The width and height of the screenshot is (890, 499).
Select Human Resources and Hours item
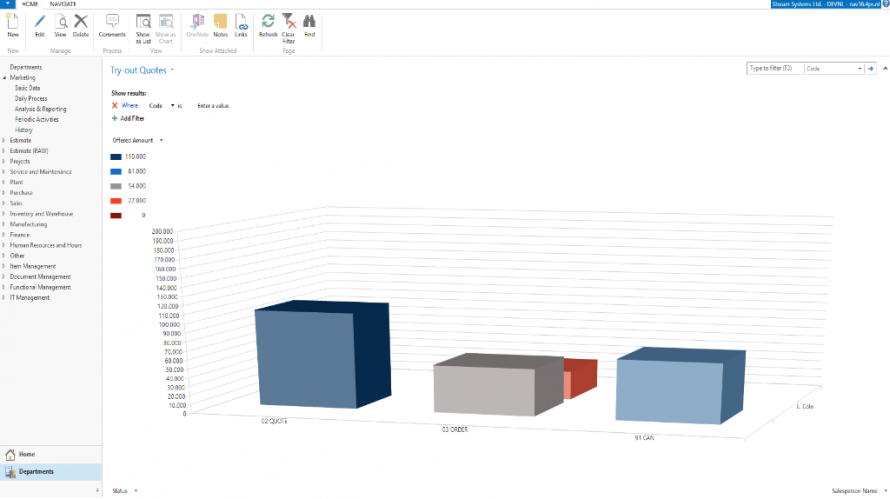(45, 245)
